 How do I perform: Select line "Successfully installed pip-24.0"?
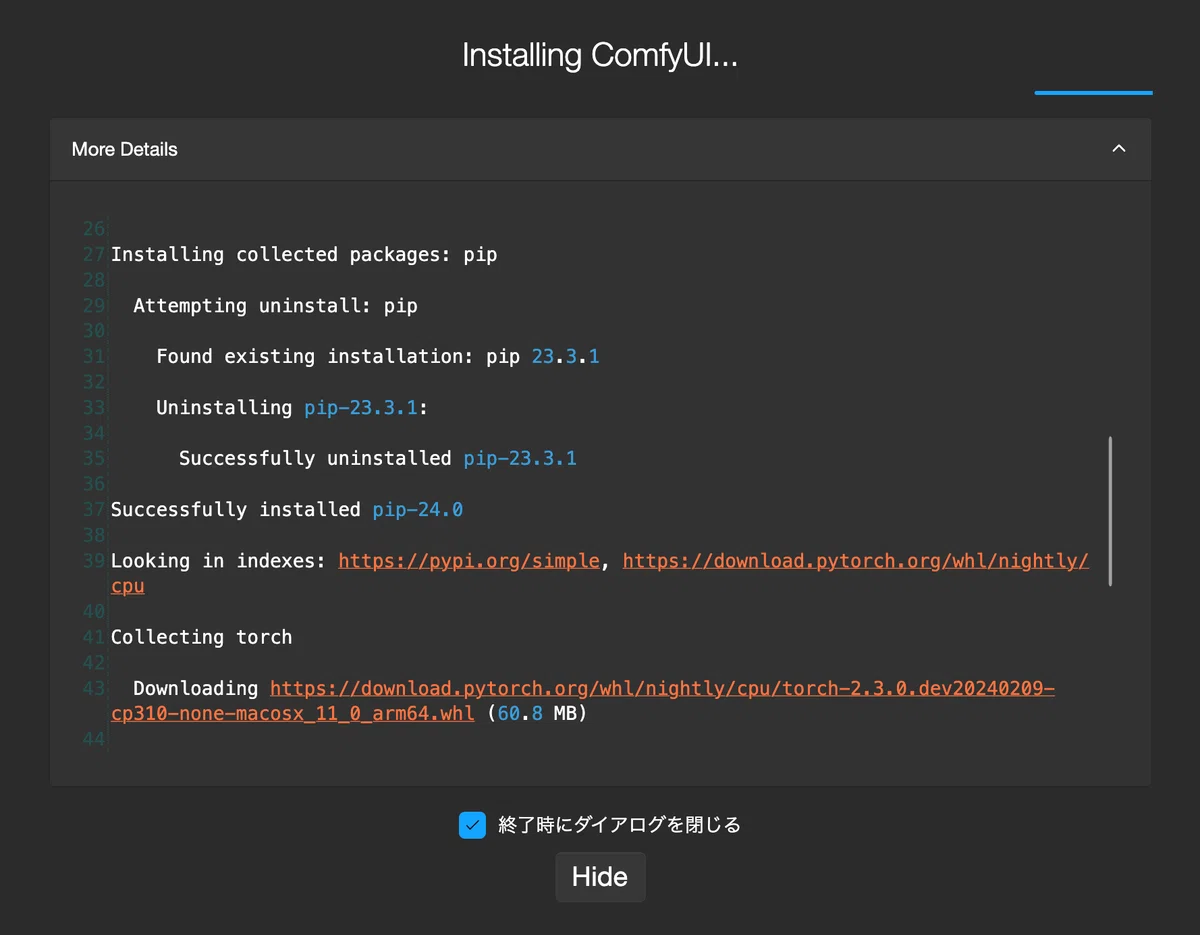tap(287, 510)
